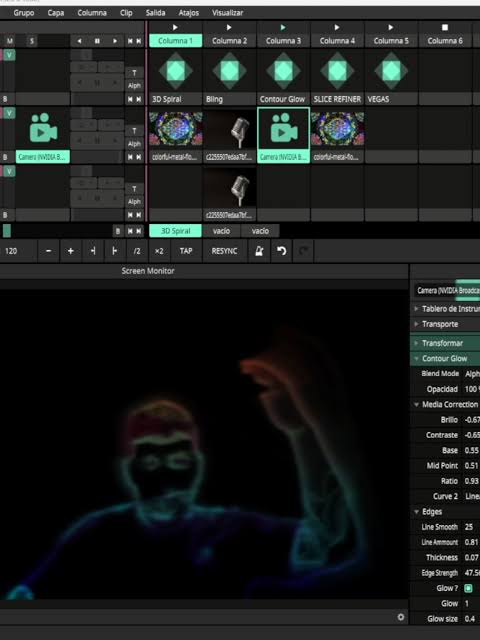The height and width of the screenshot is (640, 480).
Task: Toggle the V video button on the top layer
Action: 9,55
